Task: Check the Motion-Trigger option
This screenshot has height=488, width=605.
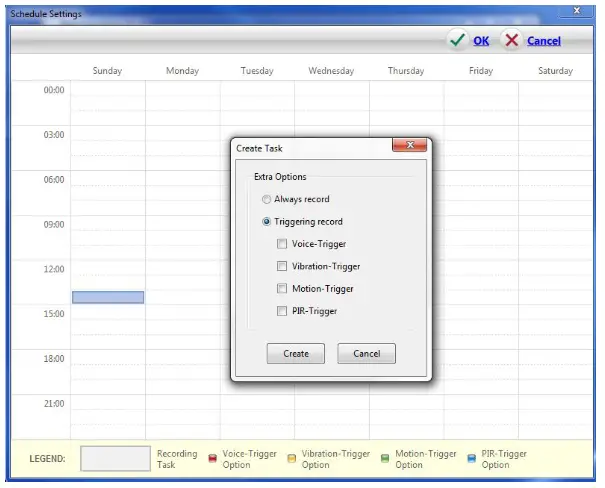Action: click(282, 289)
